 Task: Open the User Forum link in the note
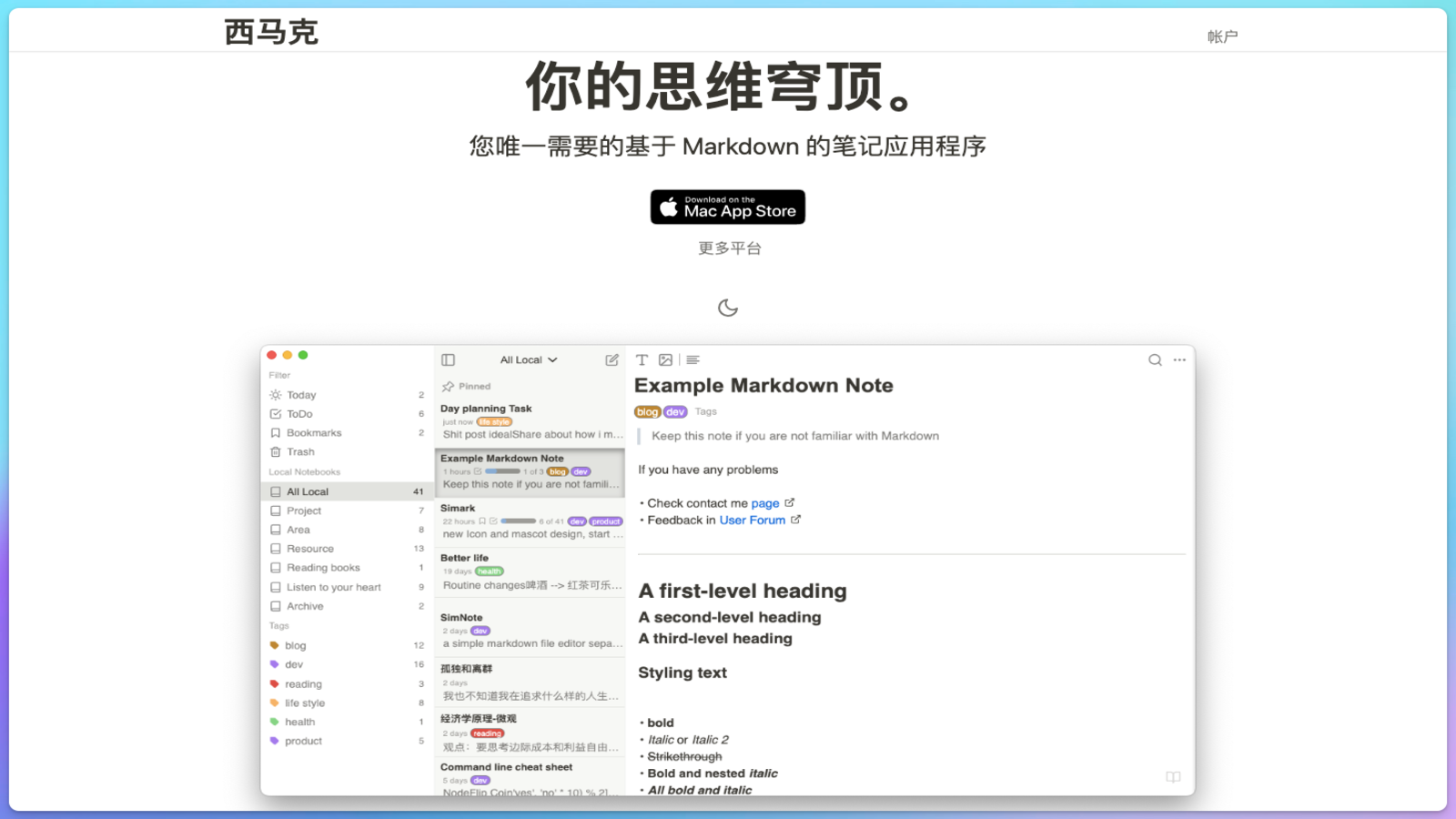coord(753,520)
